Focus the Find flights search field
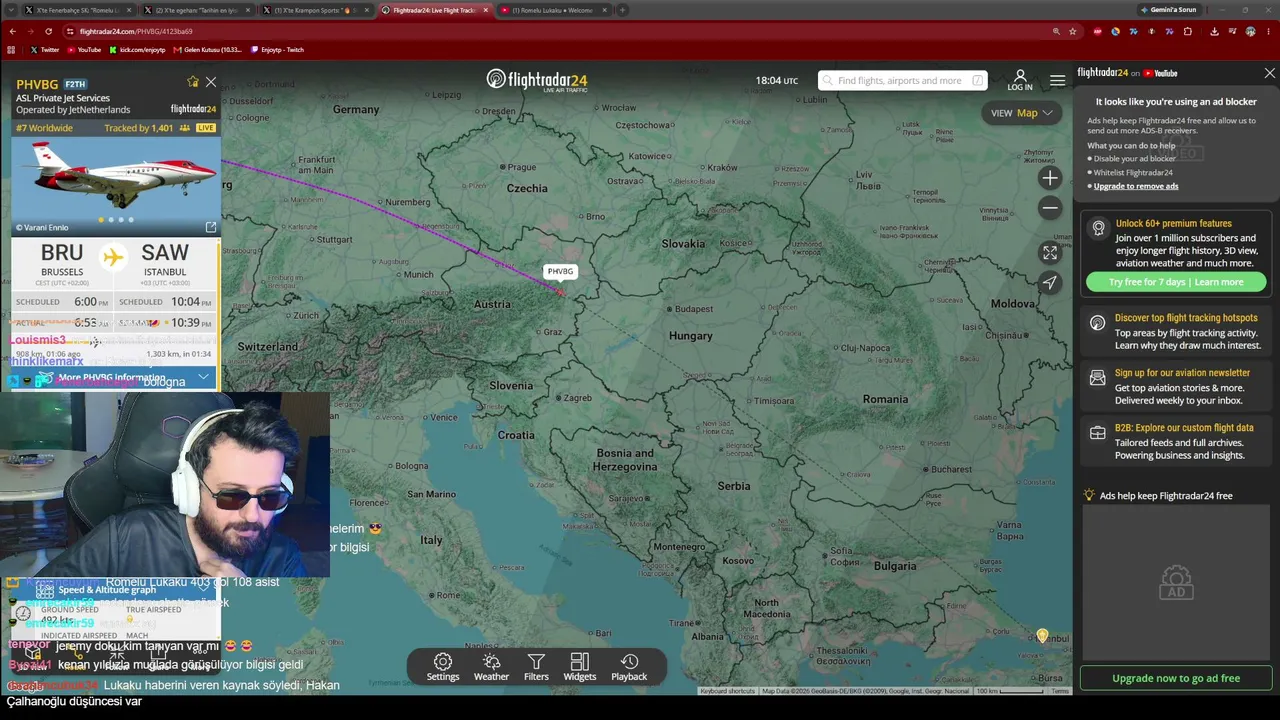1280x720 pixels. coord(902,80)
